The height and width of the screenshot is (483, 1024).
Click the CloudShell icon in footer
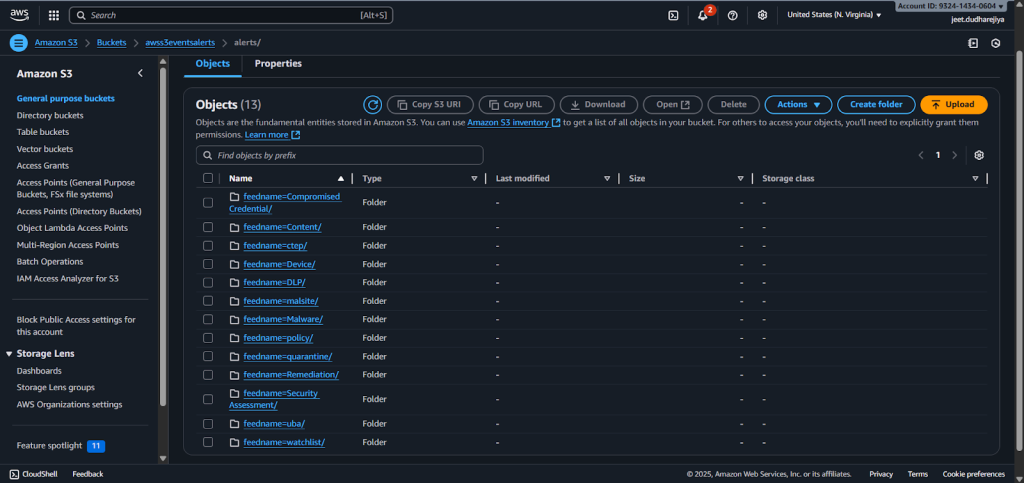pyautogui.click(x=14, y=474)
